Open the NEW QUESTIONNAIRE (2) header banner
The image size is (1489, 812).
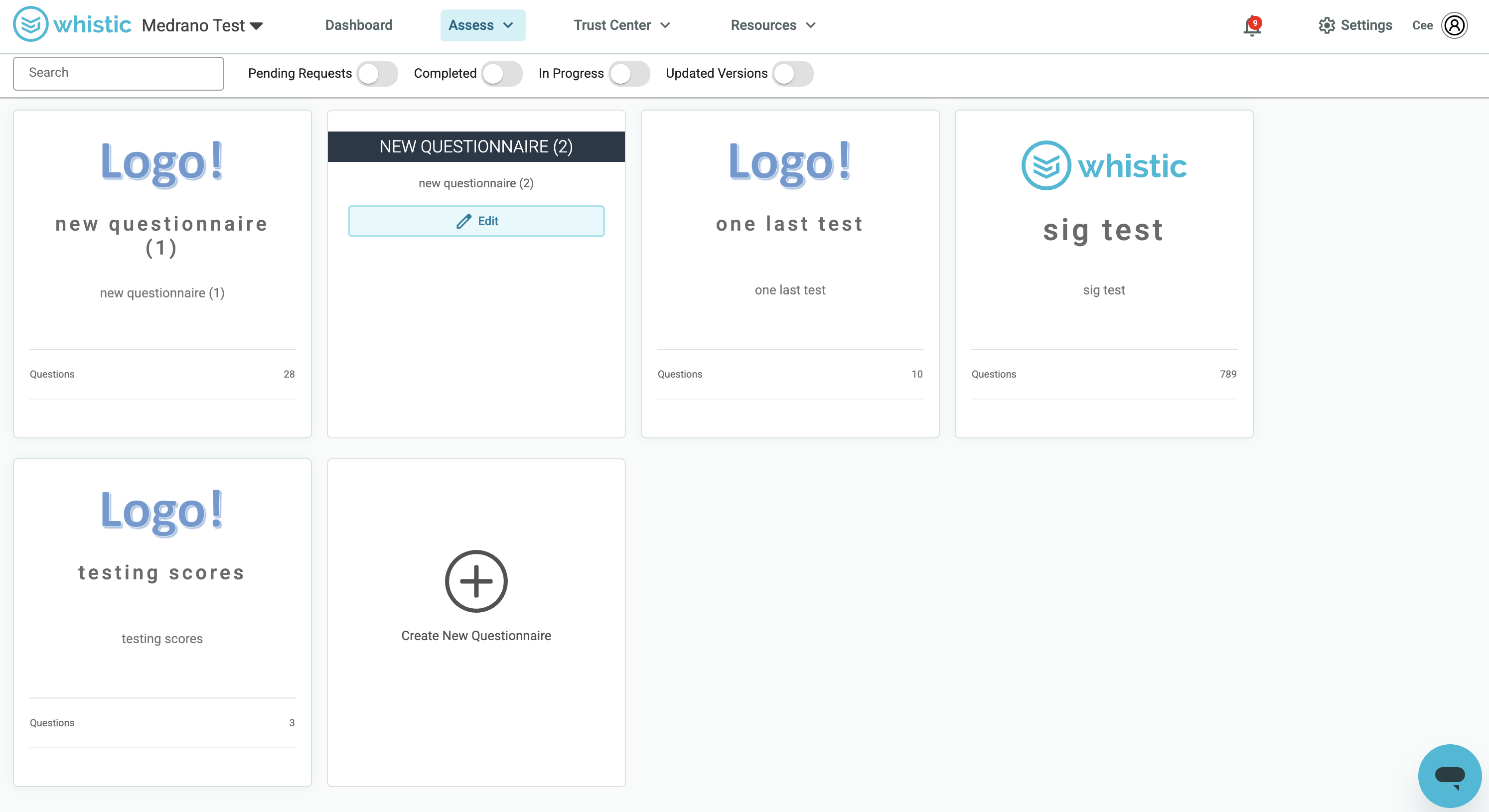pyautogui.click(x=476, y=146)
